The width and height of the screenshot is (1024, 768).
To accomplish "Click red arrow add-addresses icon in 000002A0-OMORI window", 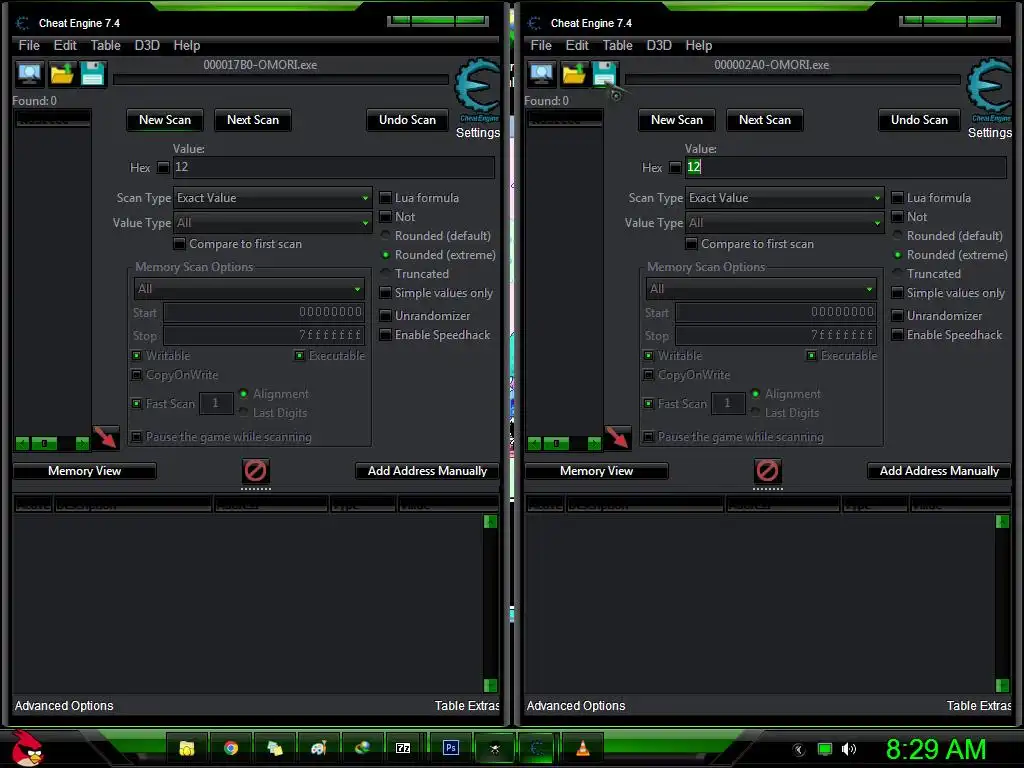I will (x=617, y=437).
